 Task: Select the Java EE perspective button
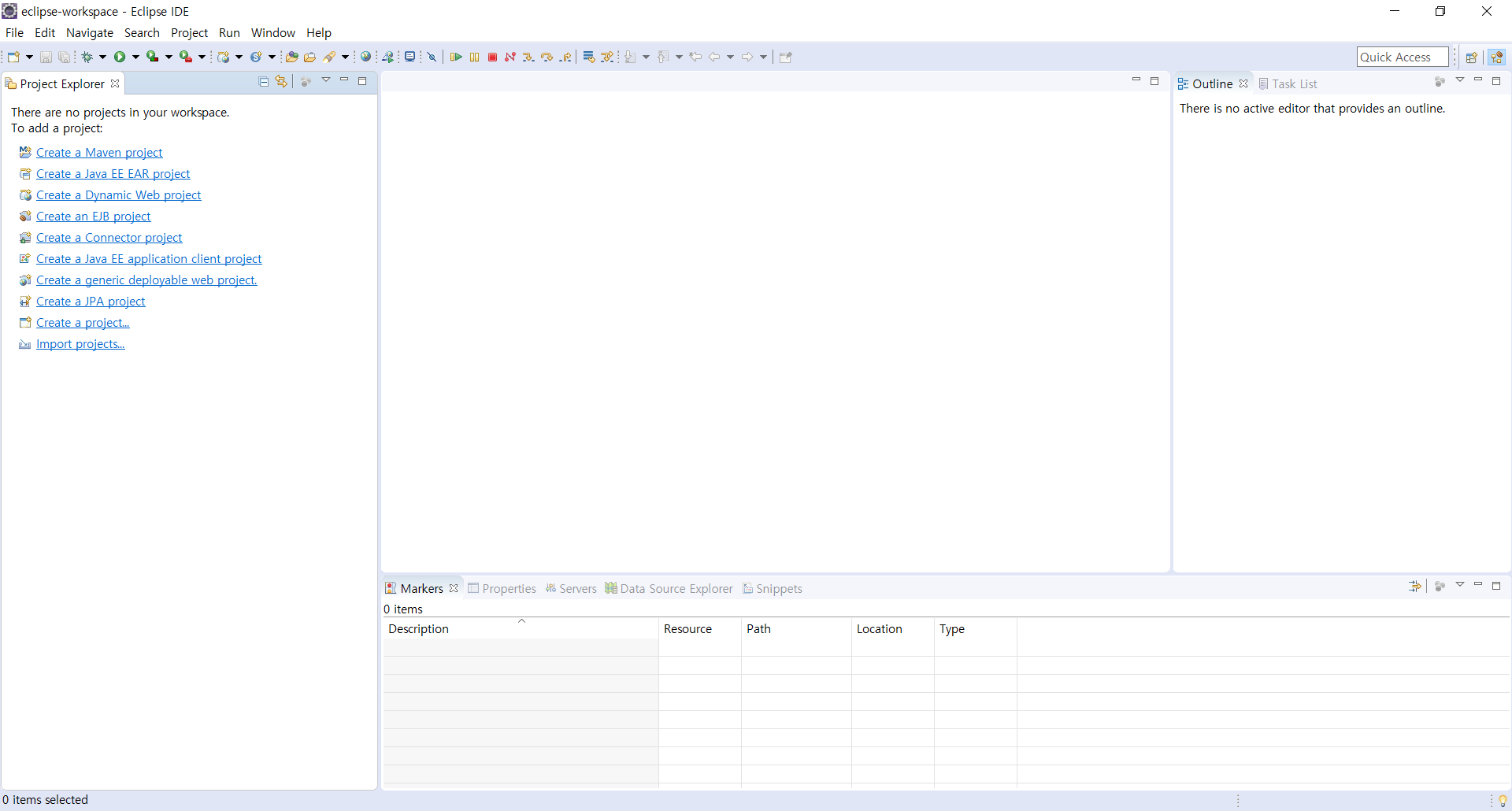(x=1496, y=57)
